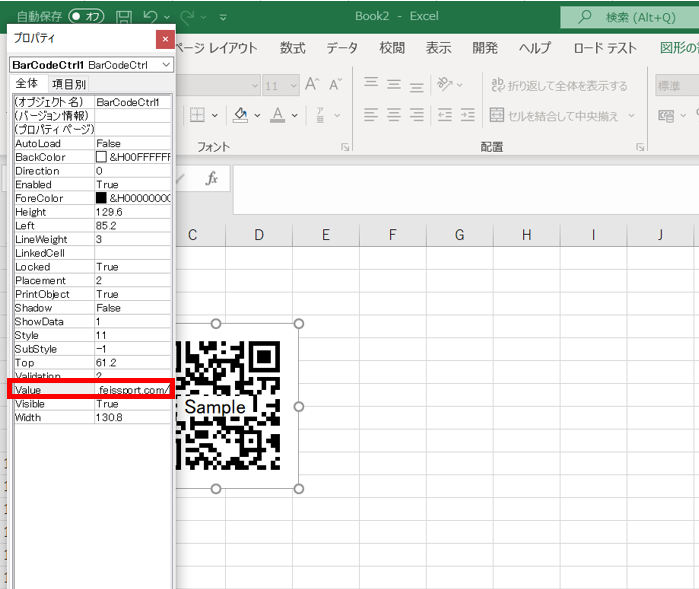Open the 開発 ribbon tab
The width and height of the screenshot is (699, 589).
coord(485,48)
